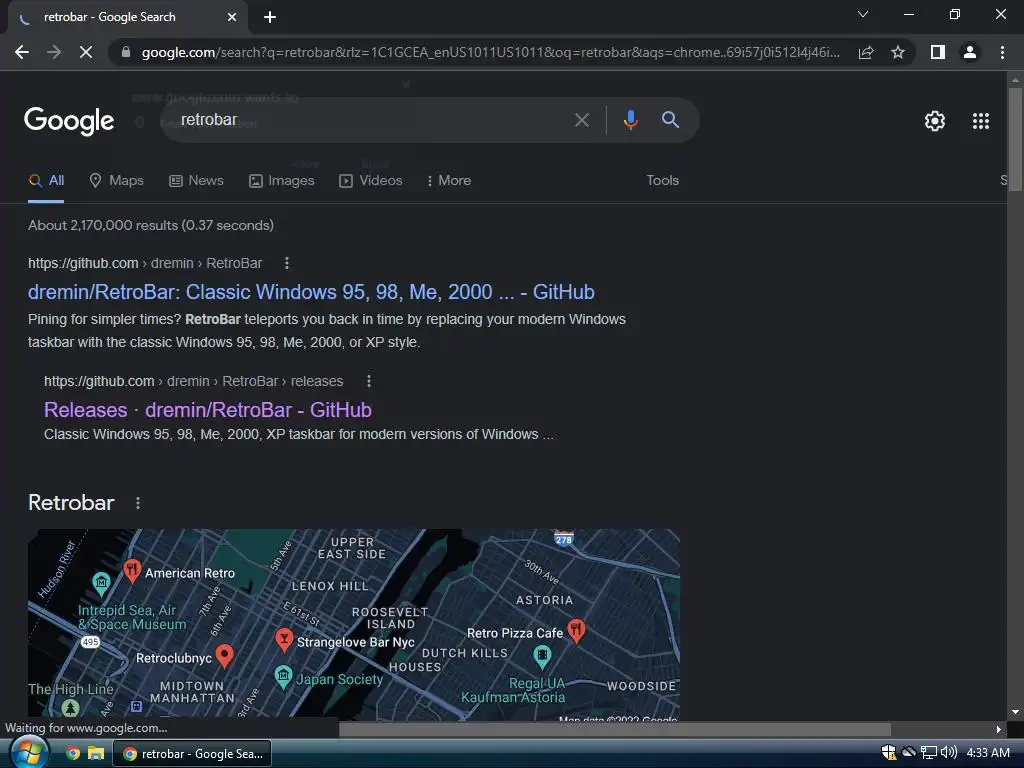Open the Releases dremin/RetroBar link
Viewport: 1024px width, 768px height.
[x=208, y=410]
